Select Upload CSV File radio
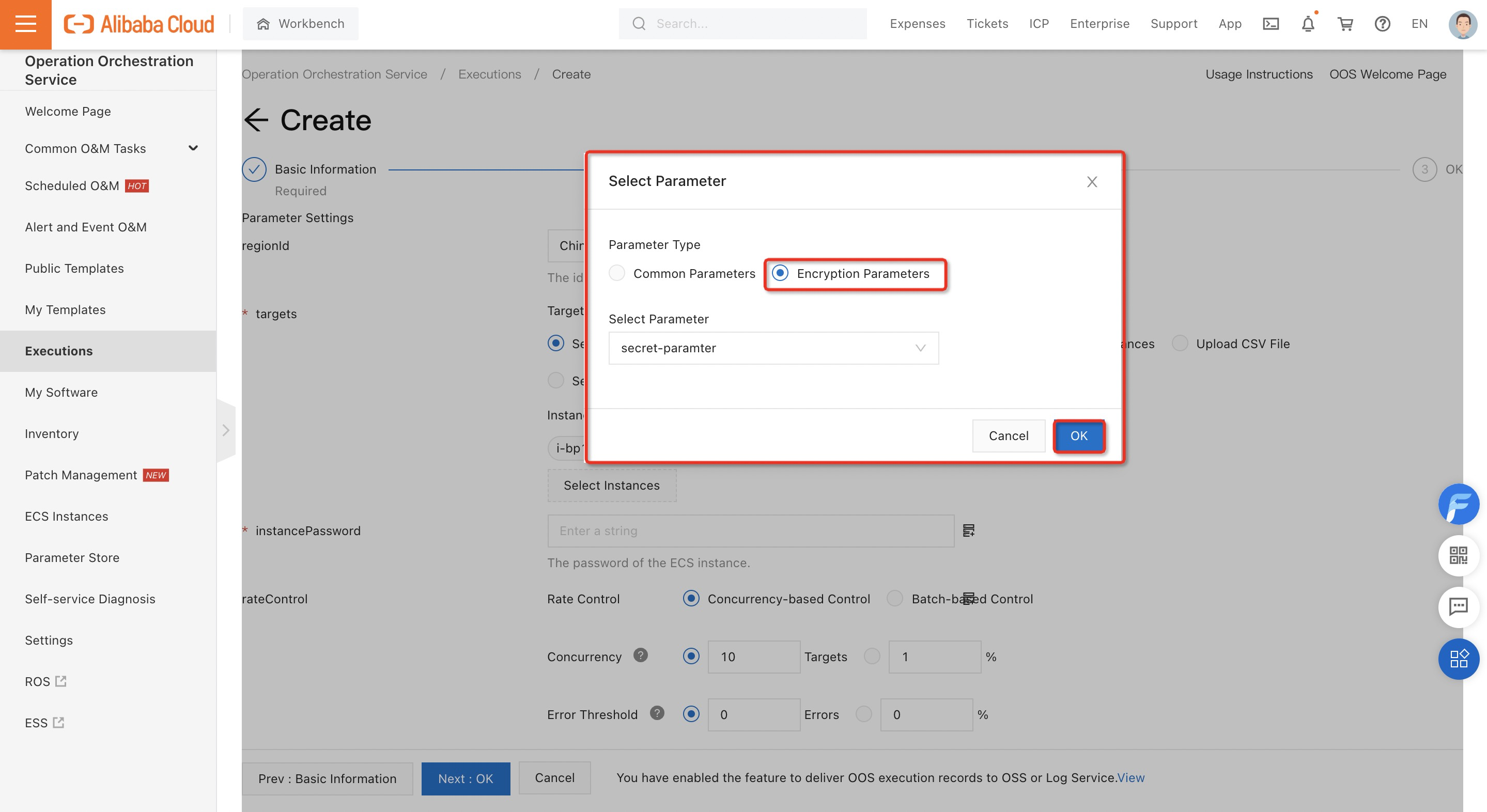 coord(1180,343)
